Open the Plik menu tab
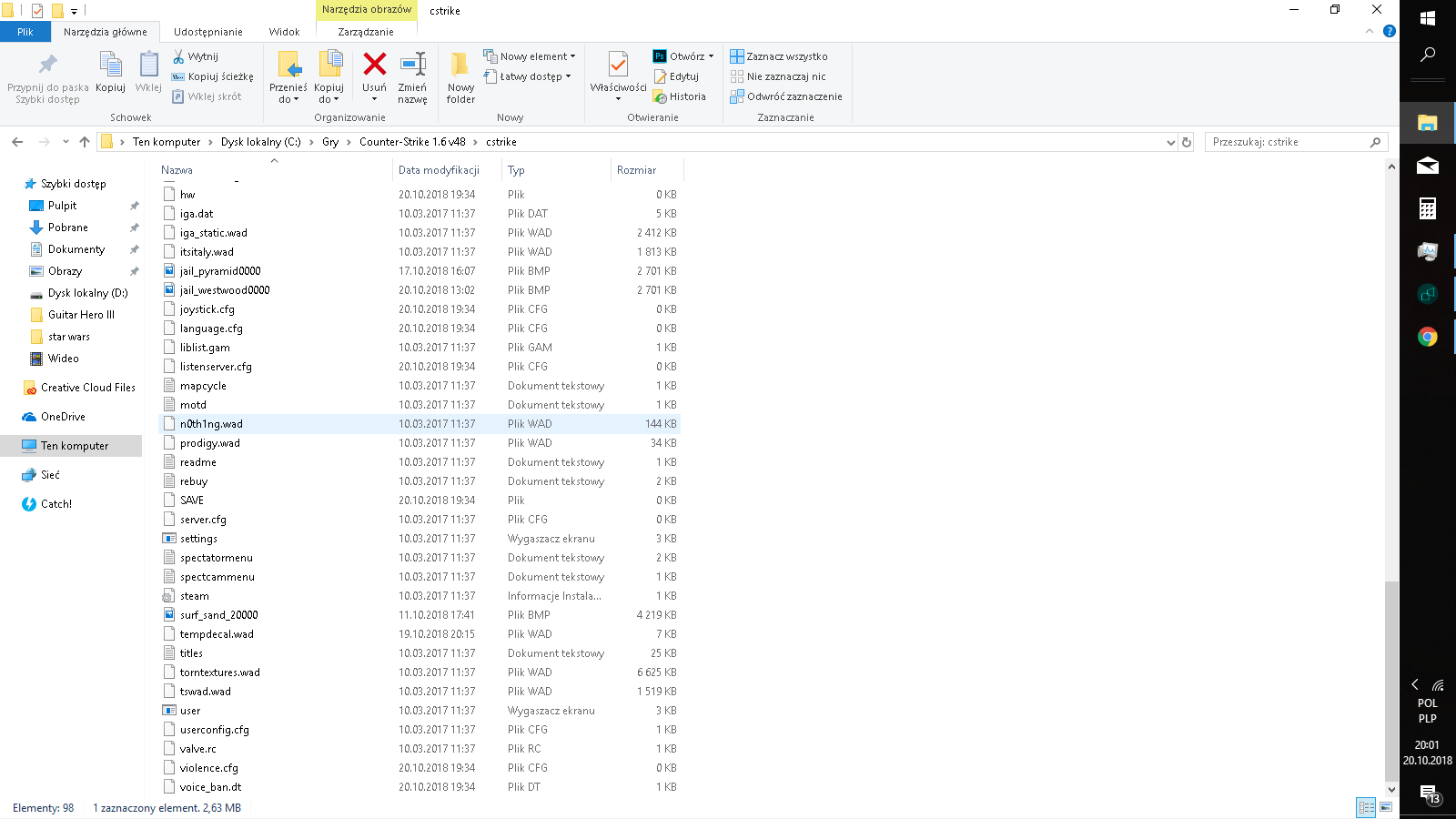Image resolution: width=1456 pixels, height=819 pixels. coord(25,32)
